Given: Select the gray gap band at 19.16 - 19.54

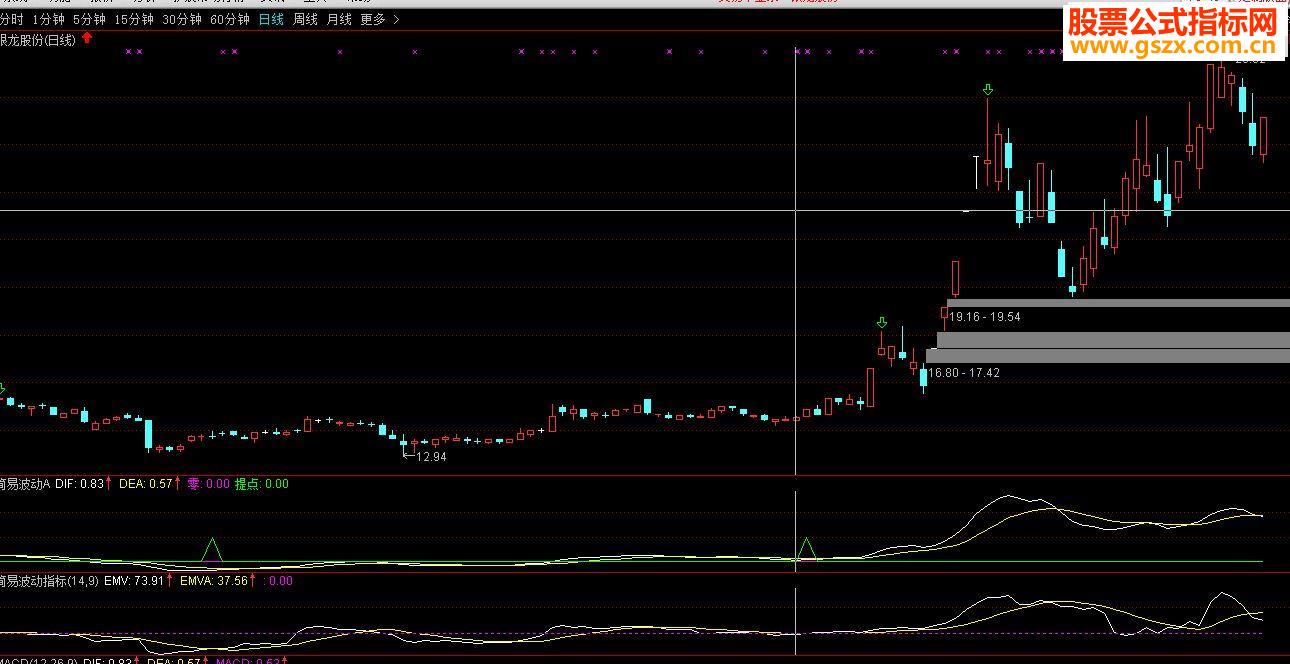Looking at the screenshot, I should click(x=1118, y=303).
